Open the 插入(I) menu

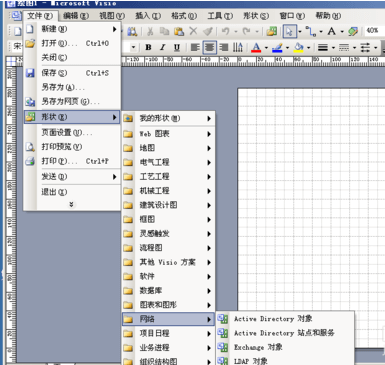click(x=148, y=15)
